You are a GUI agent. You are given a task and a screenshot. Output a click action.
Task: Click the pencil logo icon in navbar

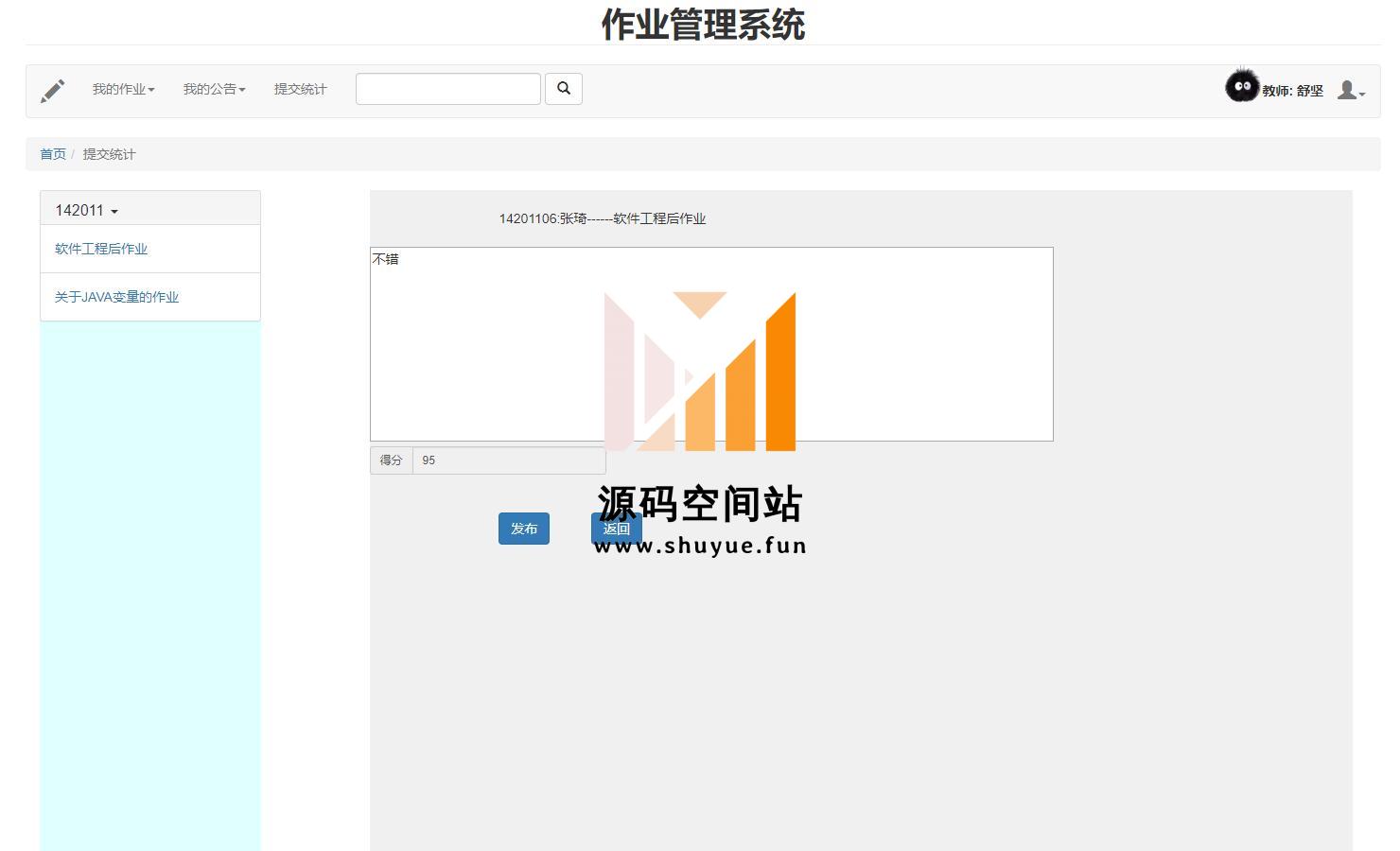point(53,91)
